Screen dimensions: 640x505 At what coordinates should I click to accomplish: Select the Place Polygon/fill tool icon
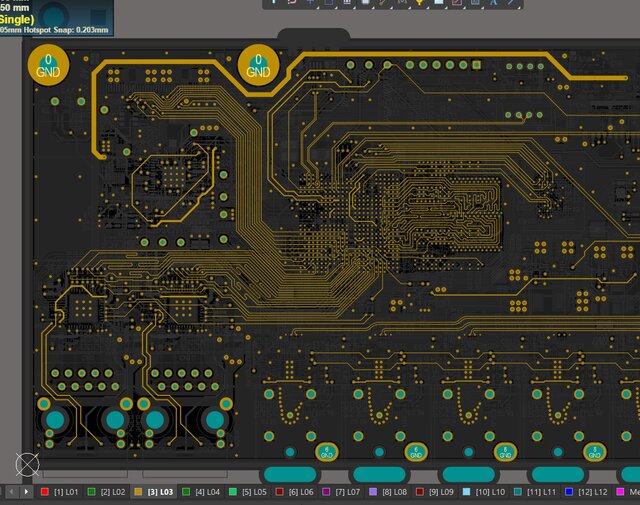click(x=439, y=2)
